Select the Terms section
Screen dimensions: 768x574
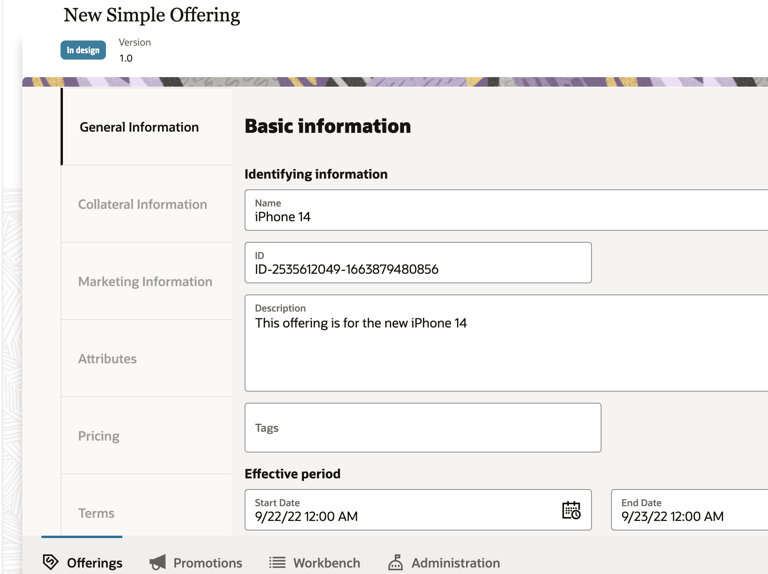pyautogui.click(x=96, y=513)
